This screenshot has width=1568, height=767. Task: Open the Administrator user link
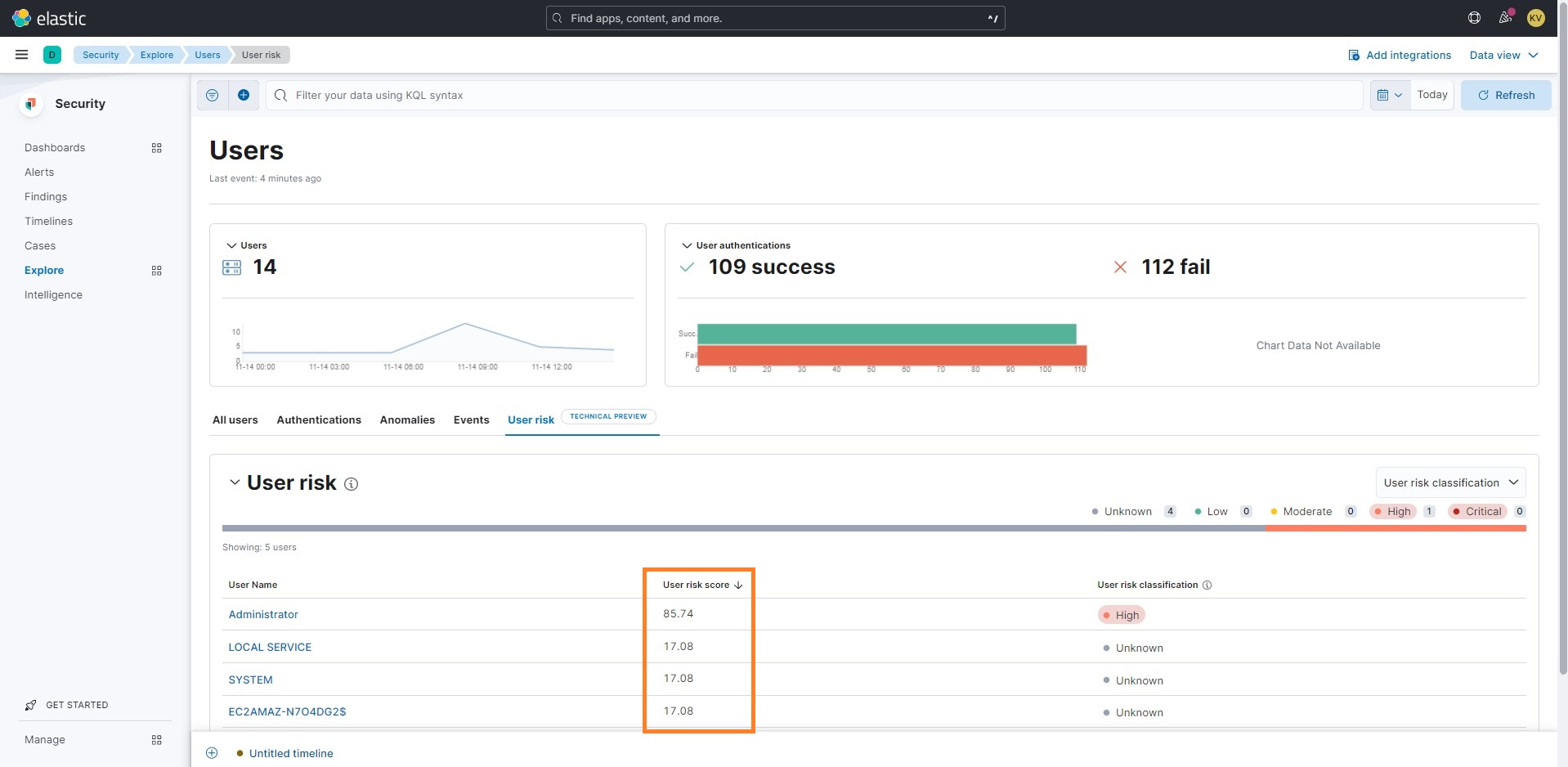tap(262, 614)
